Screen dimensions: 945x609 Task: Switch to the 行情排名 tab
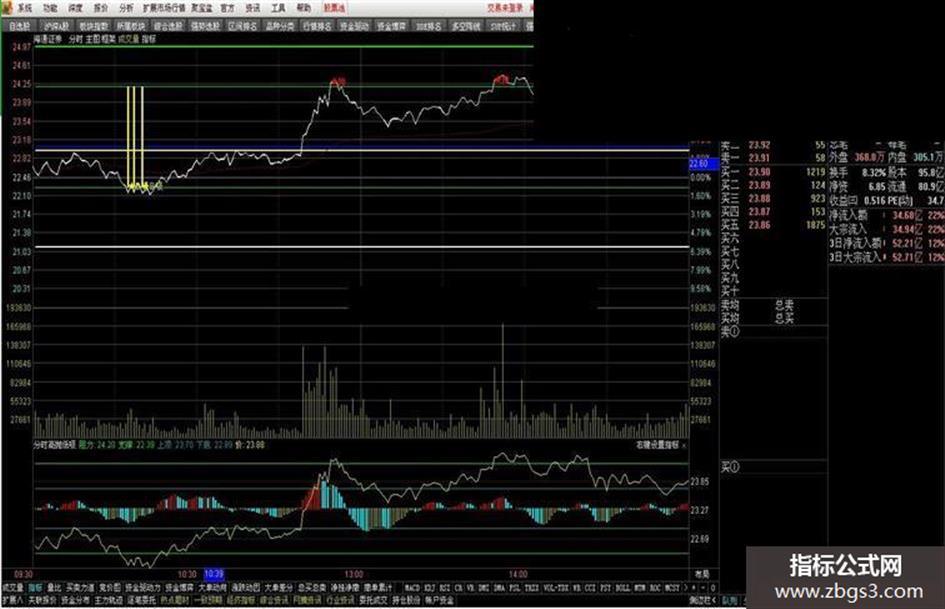tap(317, 26)
